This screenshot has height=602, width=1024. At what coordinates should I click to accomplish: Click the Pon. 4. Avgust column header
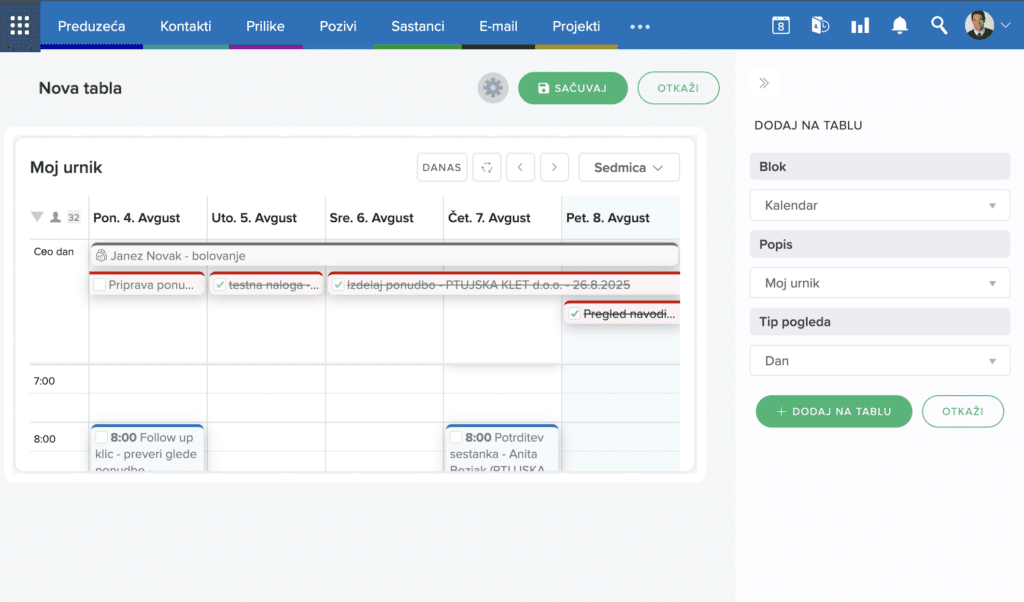tap(136, 217)
